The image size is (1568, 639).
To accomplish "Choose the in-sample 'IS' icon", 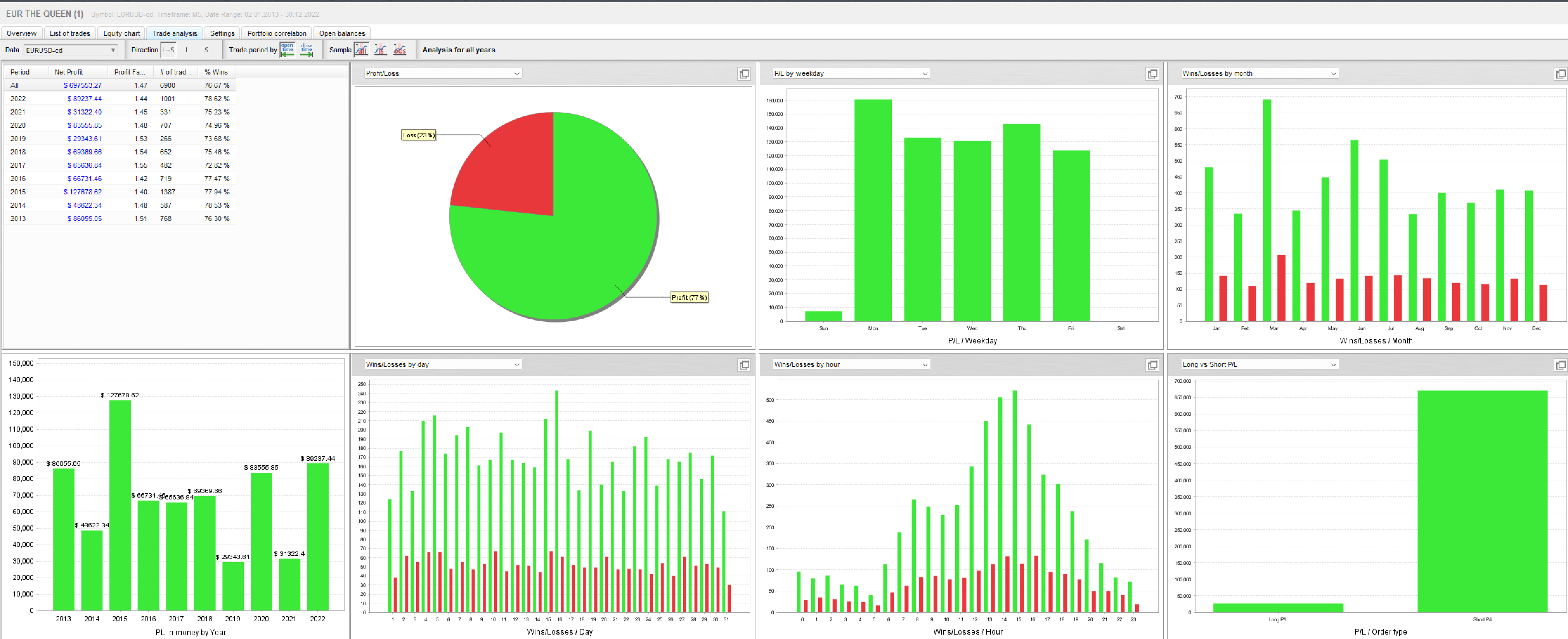I will pos(381,50).
